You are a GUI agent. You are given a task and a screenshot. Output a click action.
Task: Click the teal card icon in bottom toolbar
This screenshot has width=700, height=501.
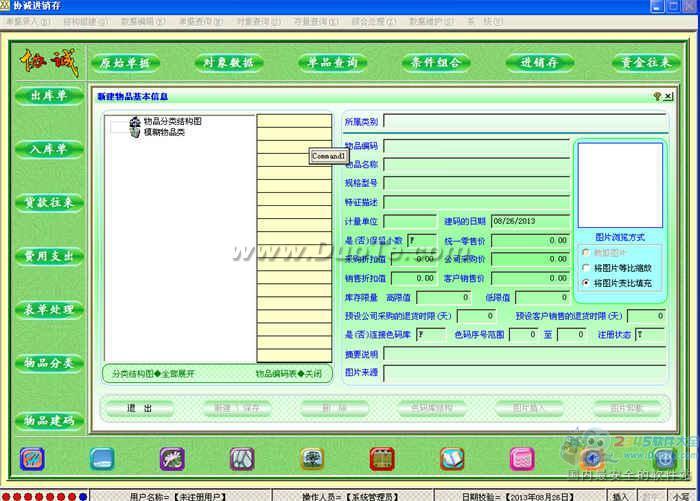(x=102, y=459)
